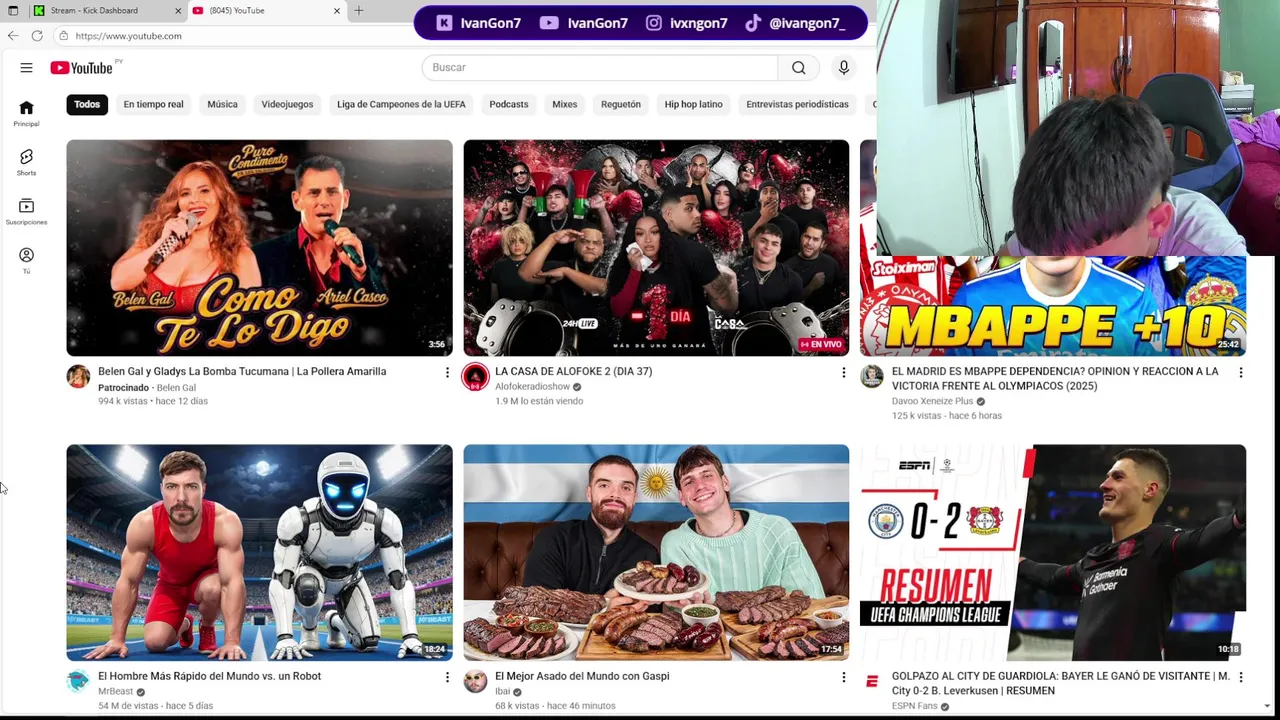This screenshot has width=1280, height=720.
Task: Click ESPN Fans channel avatar
Action: point(872,681)
